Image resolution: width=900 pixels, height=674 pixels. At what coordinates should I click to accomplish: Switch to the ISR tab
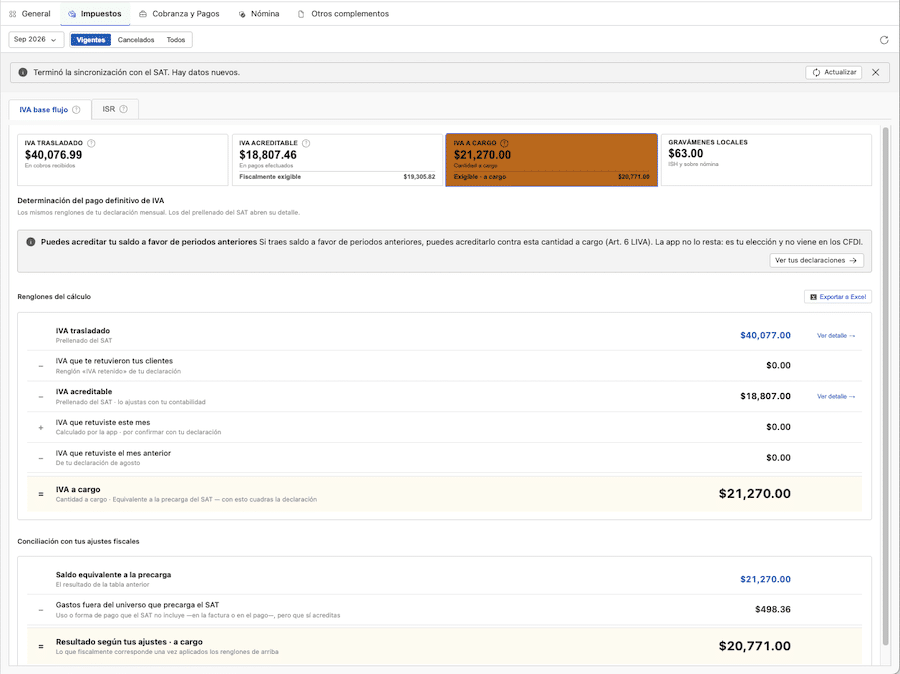[x=115, y=109]
